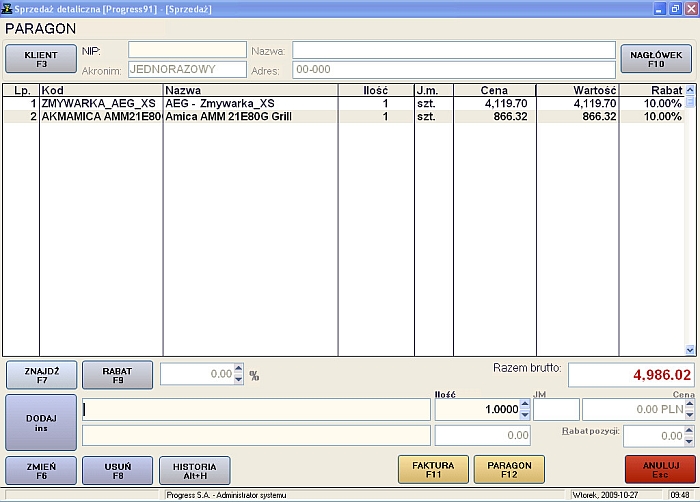700x502 pixels.
Task: Click the J.m. column header
Action: tap(434, 90)
